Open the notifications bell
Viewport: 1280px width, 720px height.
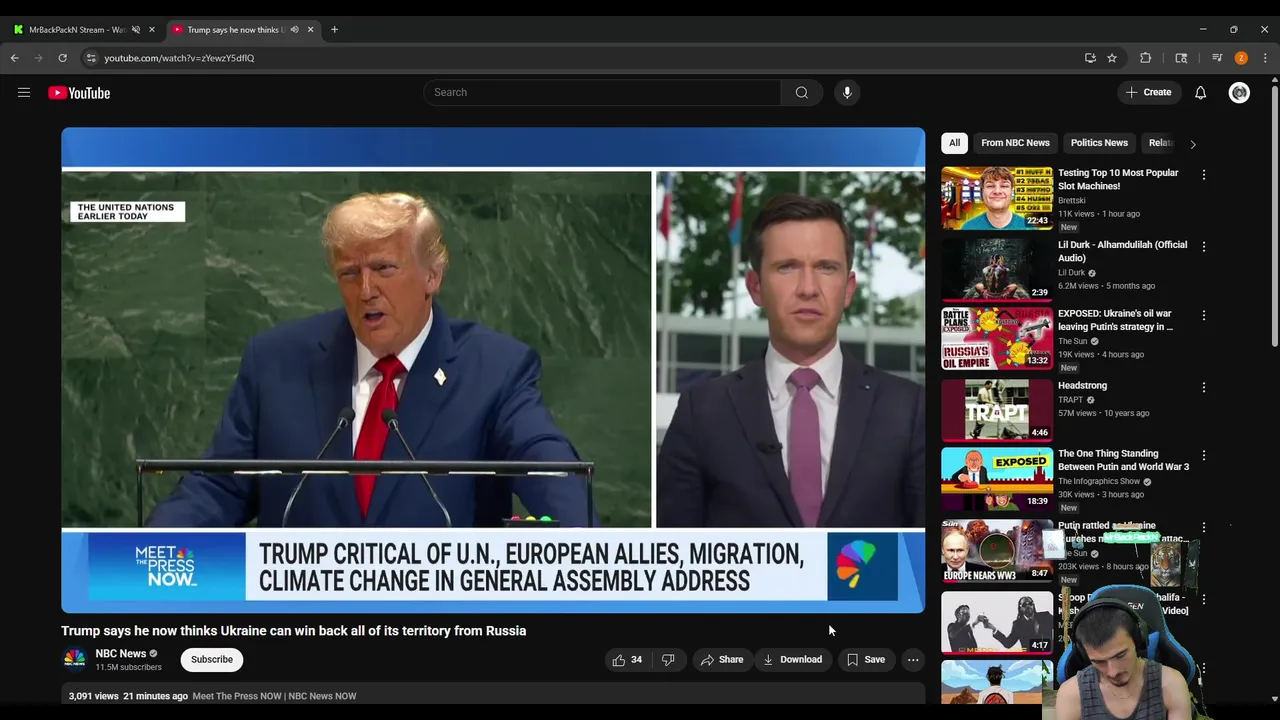click(1200, 93)
